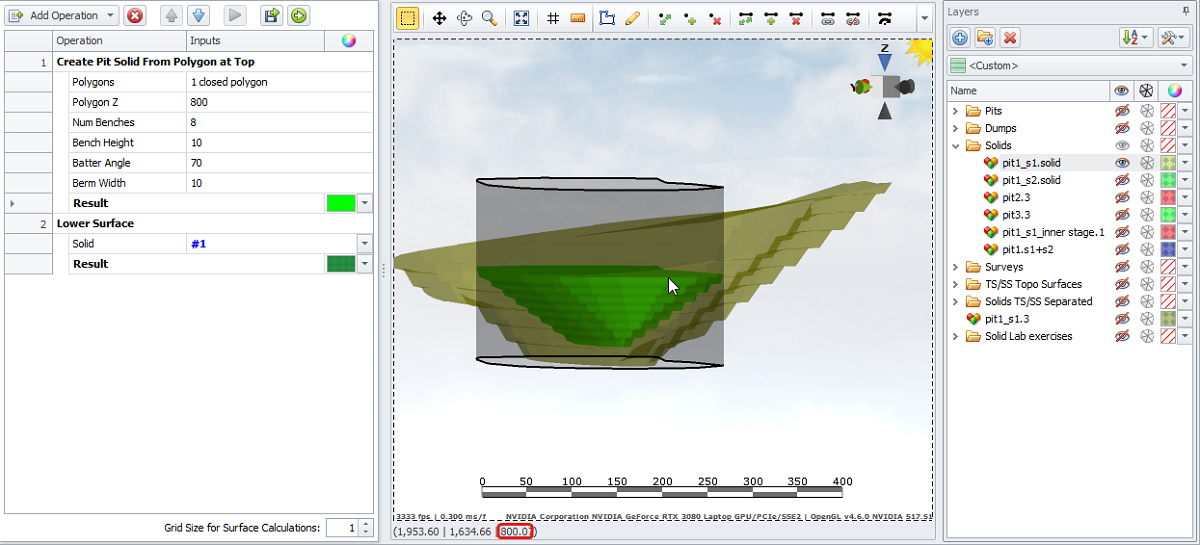This screenshot has width=1200, height=545.
Task: Click the add point icon with green plus
Action: point(690,18)
